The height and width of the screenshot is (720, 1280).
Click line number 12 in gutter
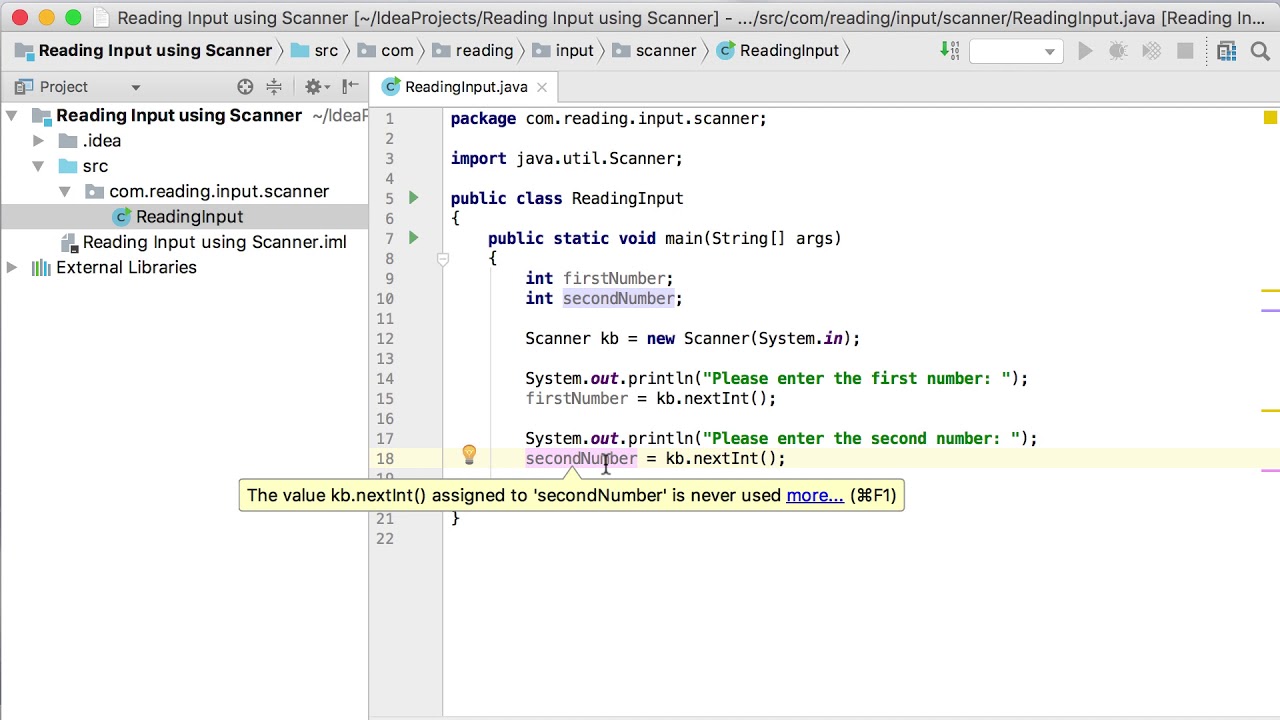point(385,338)
